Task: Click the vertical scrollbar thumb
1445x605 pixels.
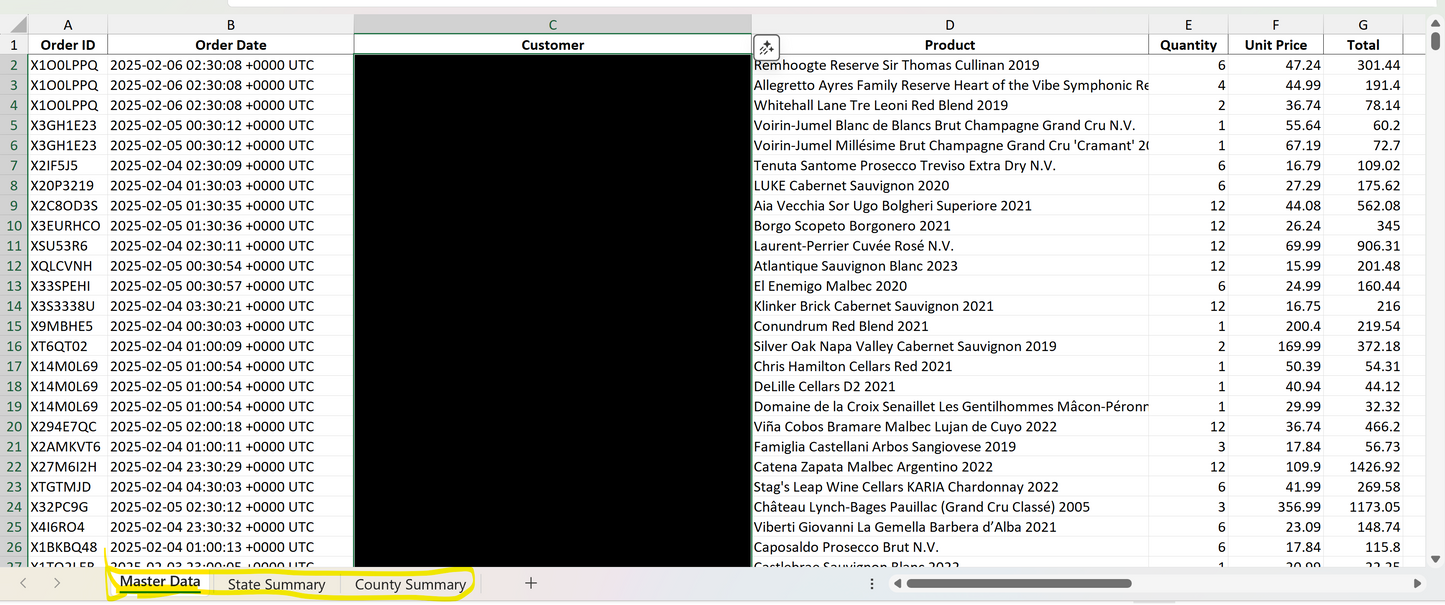Action: [x=1436, y=42]
